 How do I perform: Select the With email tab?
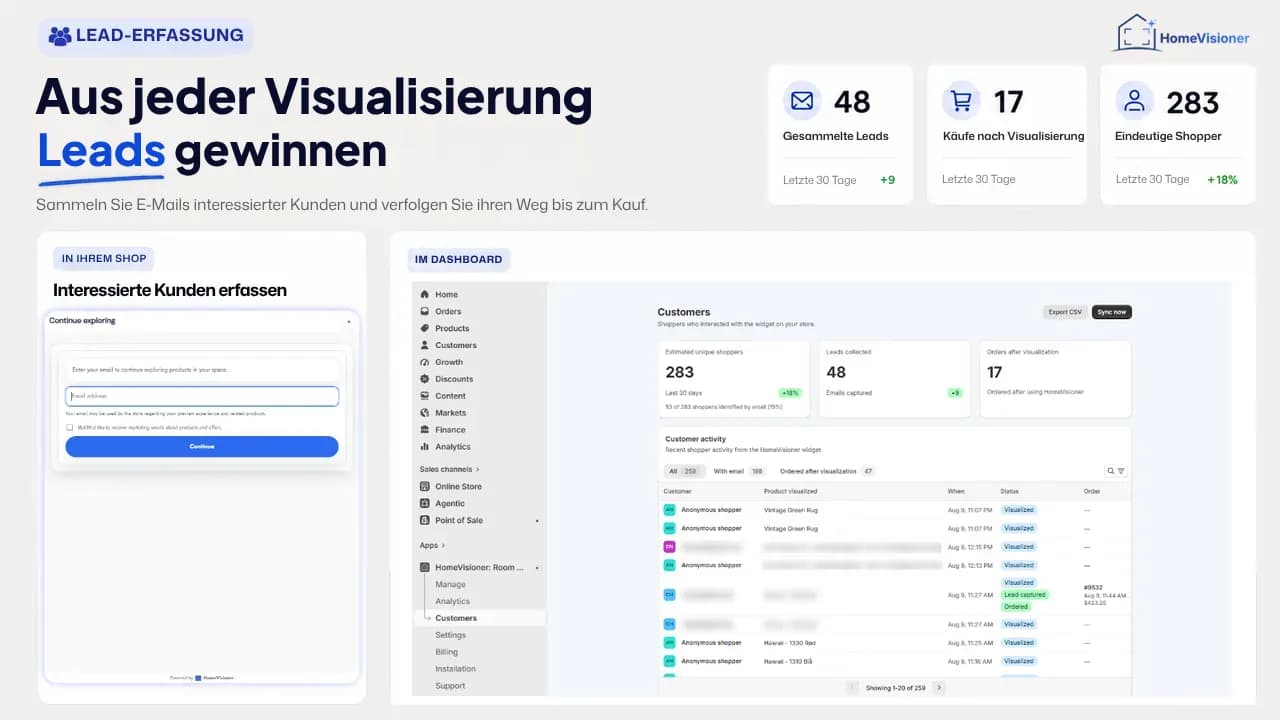[x=738, y=471]
